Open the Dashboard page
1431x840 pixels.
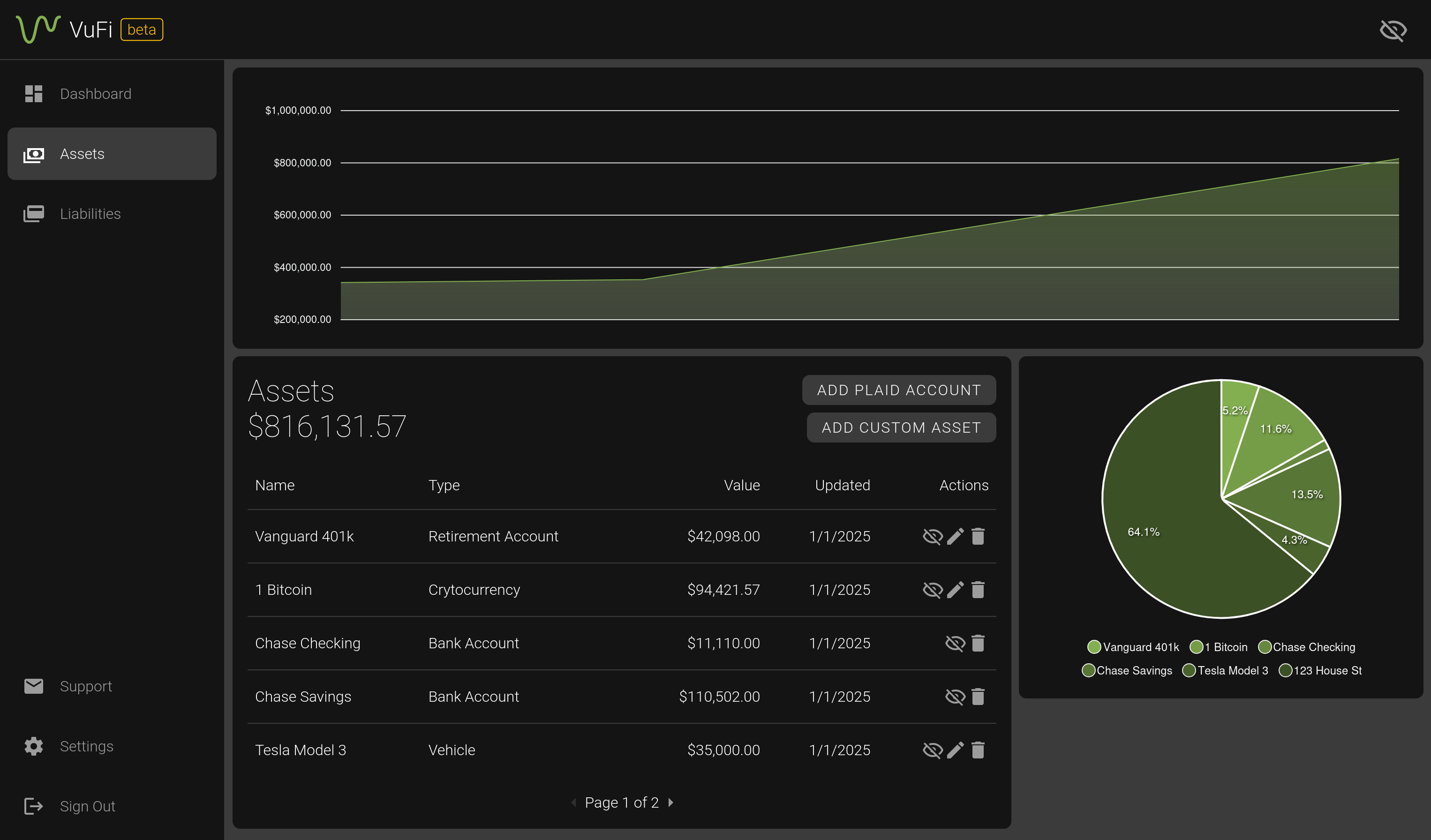112,94
